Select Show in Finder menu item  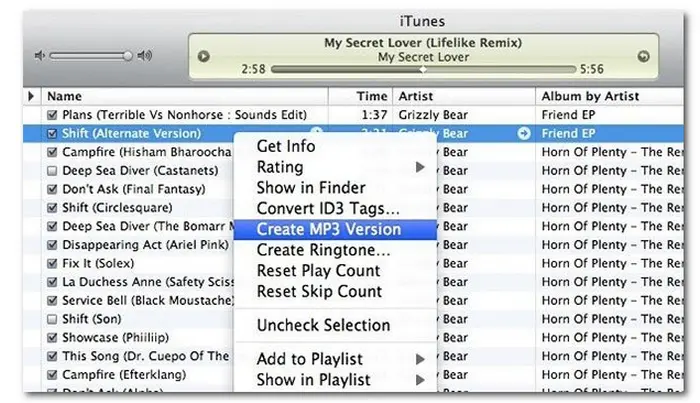[x=335, y=187]
